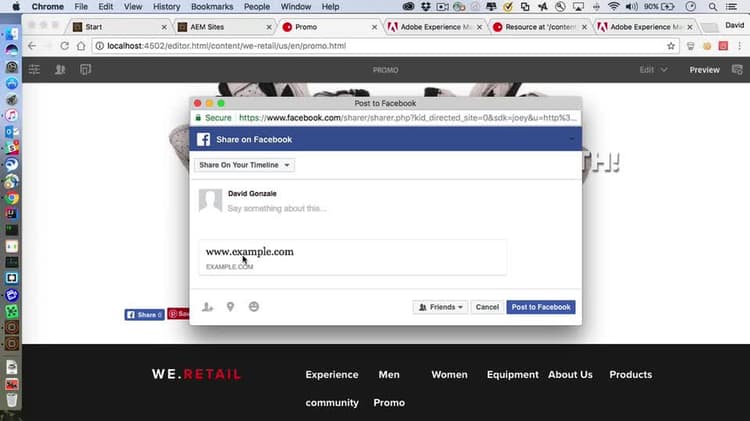The image size is (750, 421).
Task: Bookmark this page with the star icon
Action: coord(671,46)
